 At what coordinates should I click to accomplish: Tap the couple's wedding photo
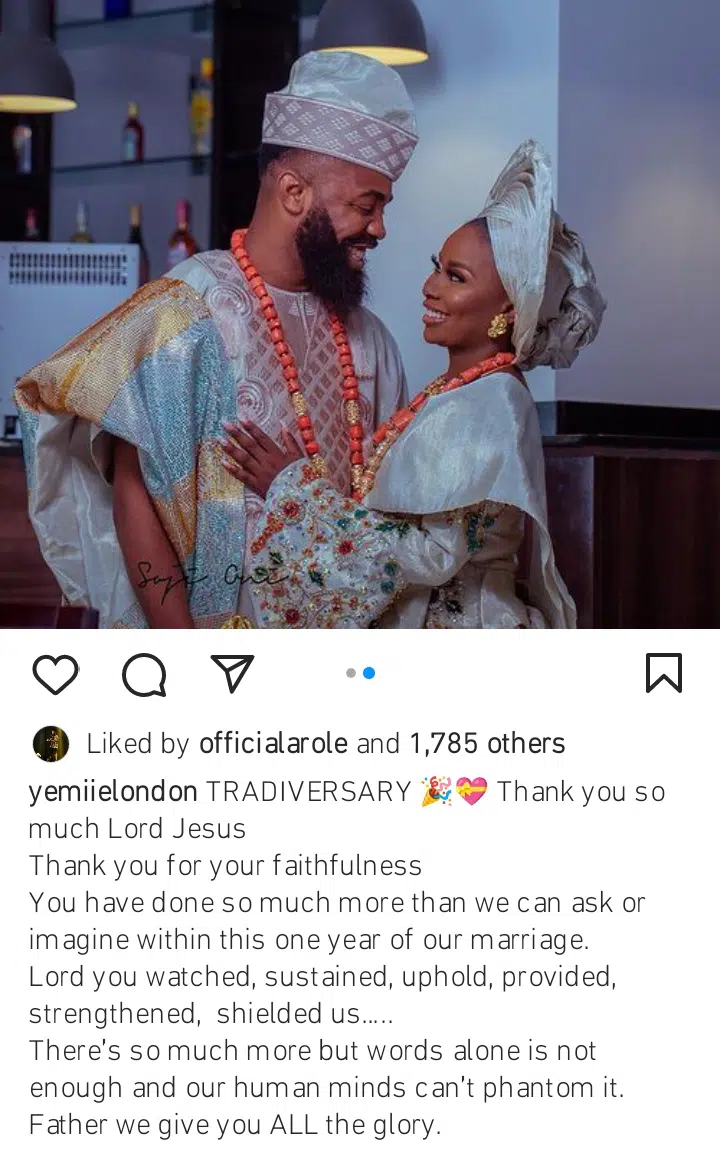pyautogui.click(x=360, y=314)
